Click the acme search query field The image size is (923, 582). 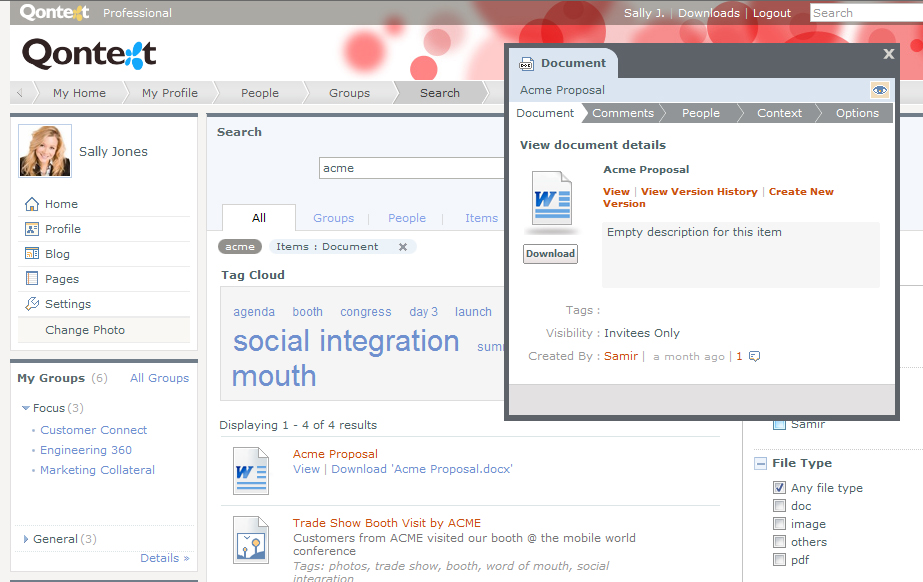point(412,168)
